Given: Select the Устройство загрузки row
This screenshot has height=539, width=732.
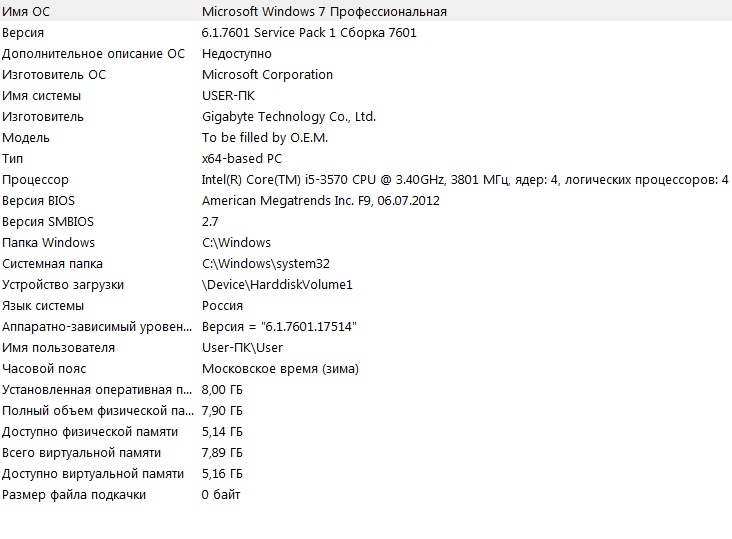Looking at the screenshot, I should (x=366, y=284).
